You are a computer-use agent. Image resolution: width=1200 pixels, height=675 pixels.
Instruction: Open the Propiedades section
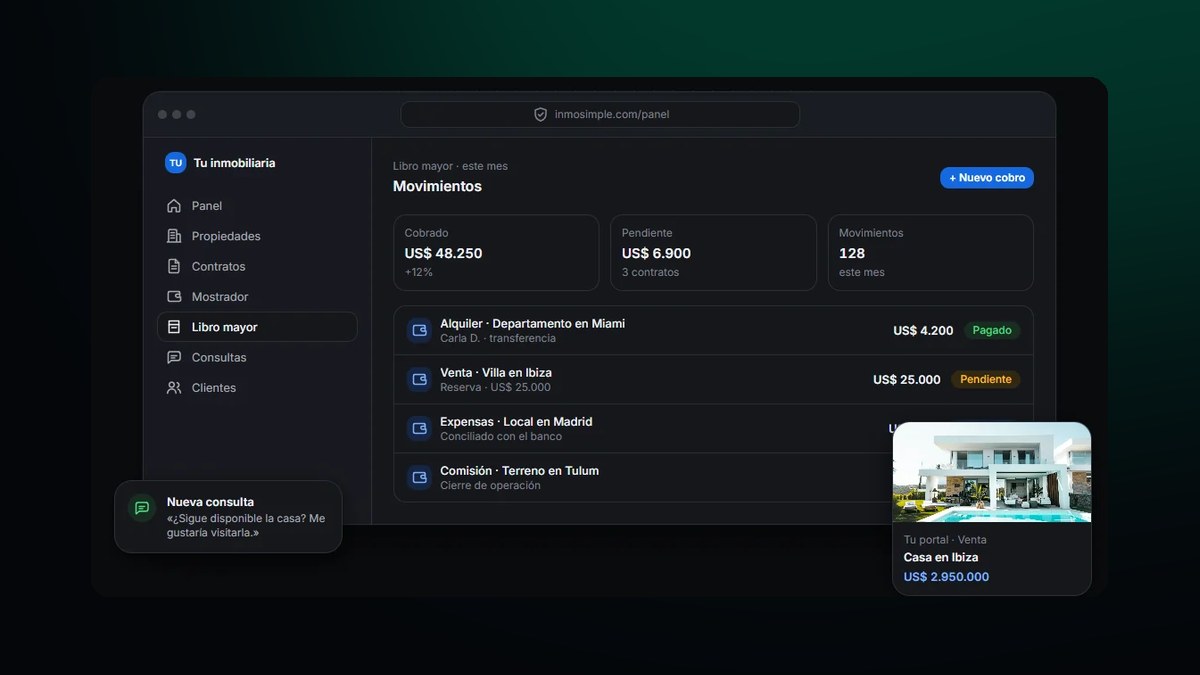(257, 236)
